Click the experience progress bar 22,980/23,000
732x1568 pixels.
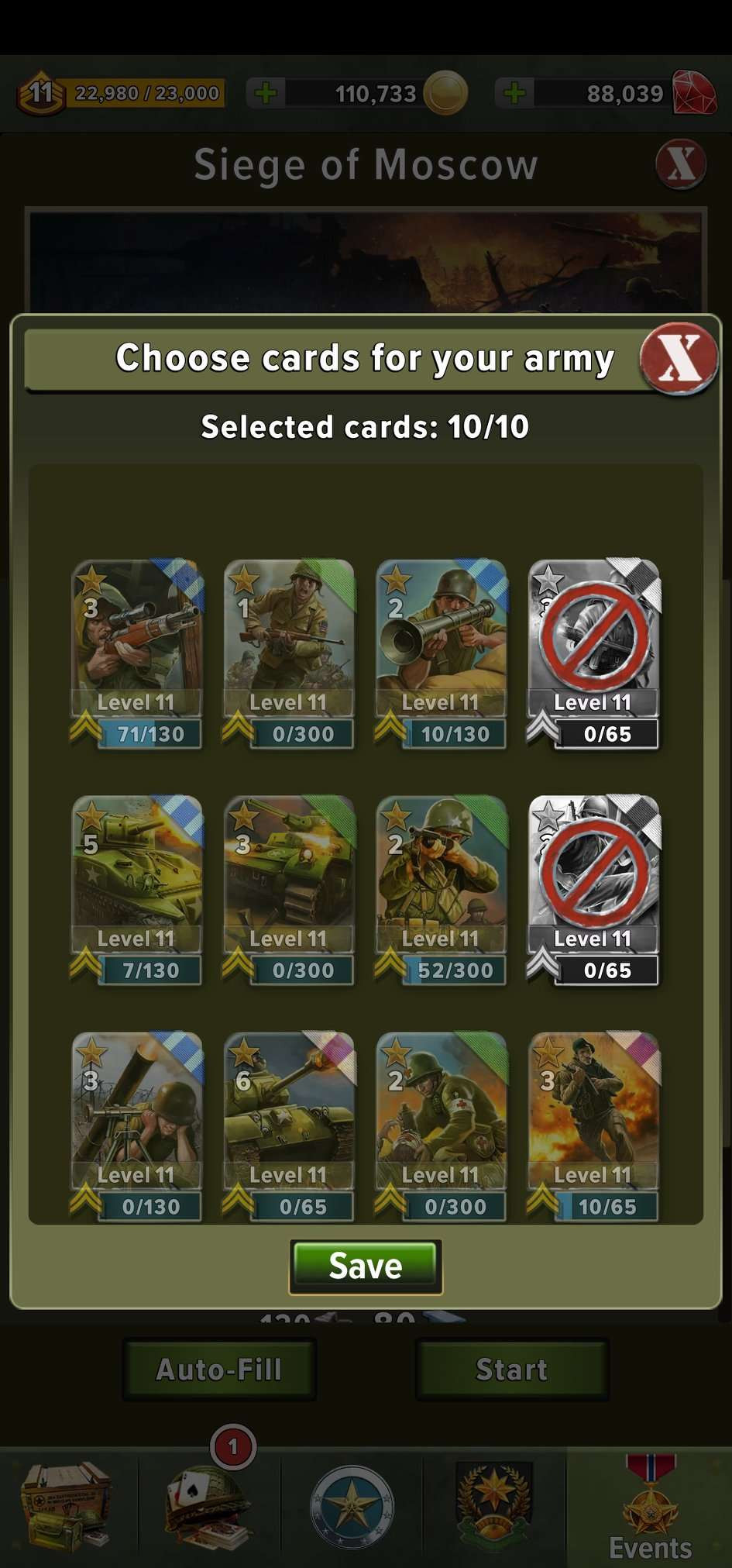point(146,94)
